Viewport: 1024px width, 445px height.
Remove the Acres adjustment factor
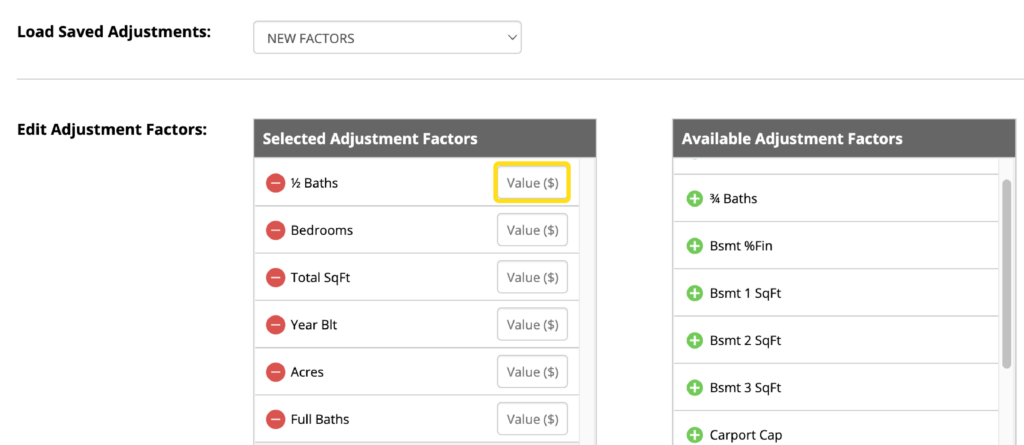pos(276,372)
